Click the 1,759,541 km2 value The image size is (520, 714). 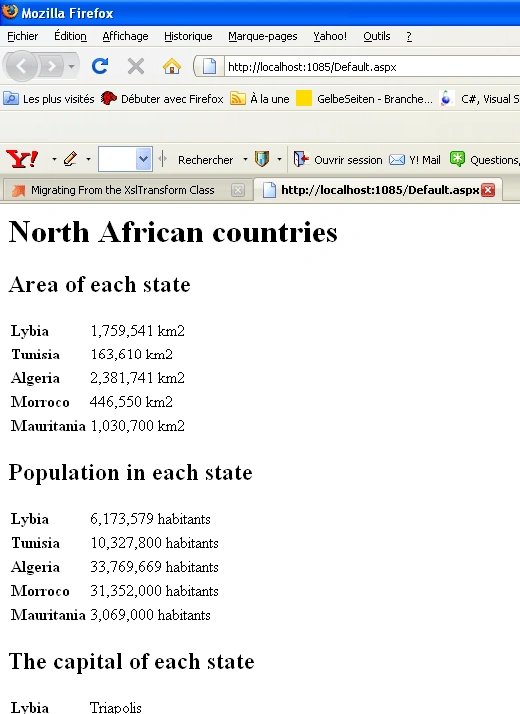pyautogui.click(x=138, y=331)
